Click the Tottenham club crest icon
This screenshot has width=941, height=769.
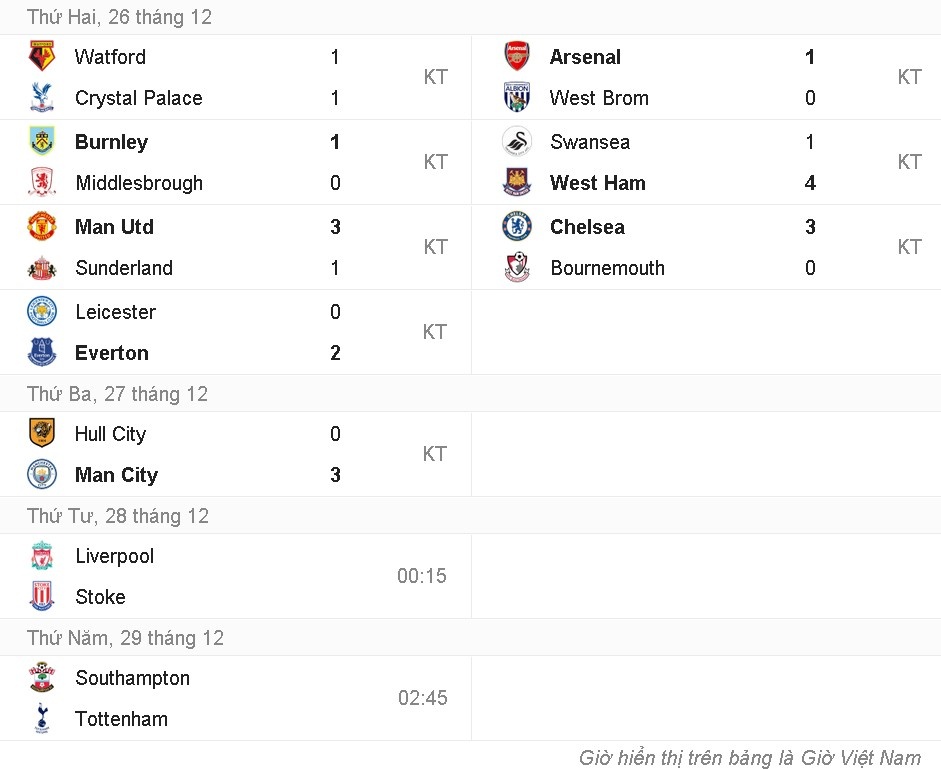click(42, 719)
